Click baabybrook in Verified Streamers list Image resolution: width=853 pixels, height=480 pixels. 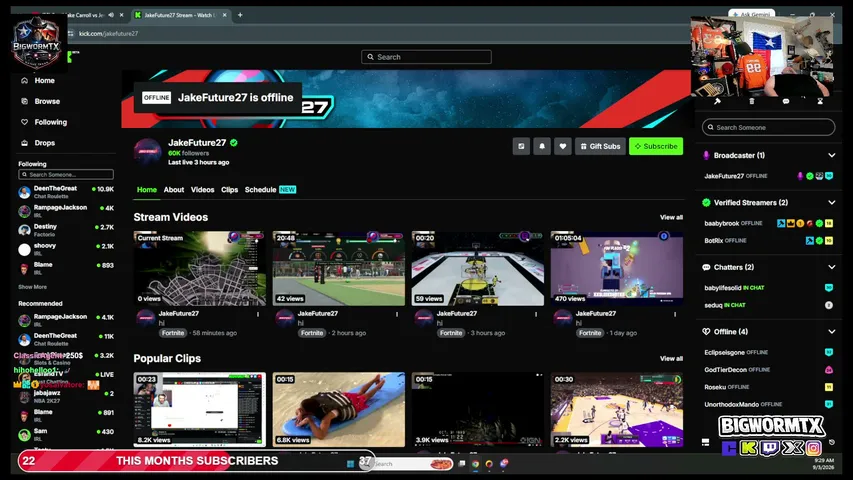[x=721, y=223]
